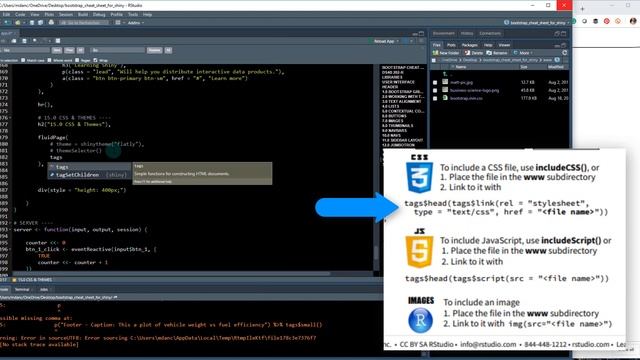Toggle the Match case checkbox

pos(23,60)
